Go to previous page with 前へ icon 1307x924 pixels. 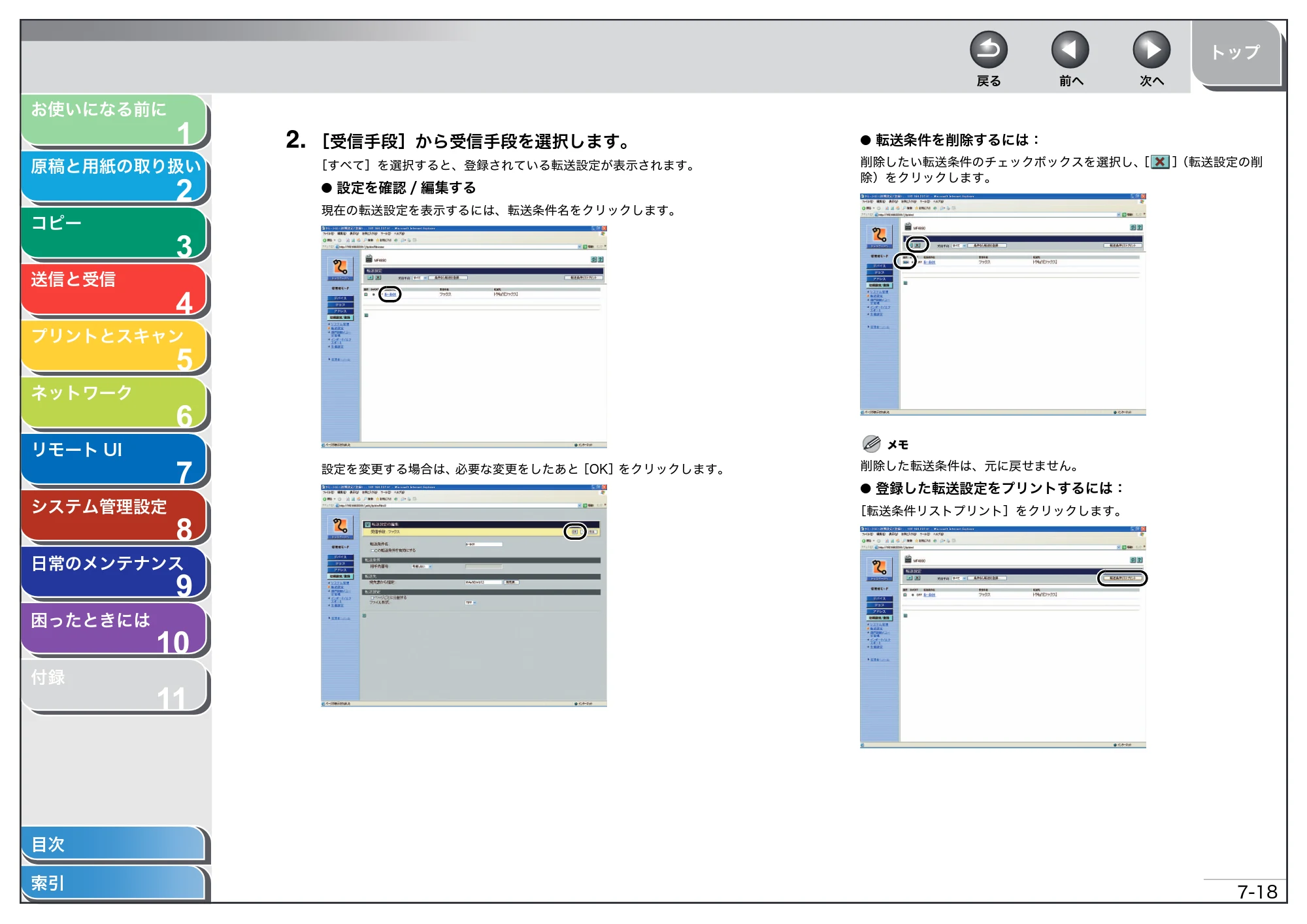1070,50
